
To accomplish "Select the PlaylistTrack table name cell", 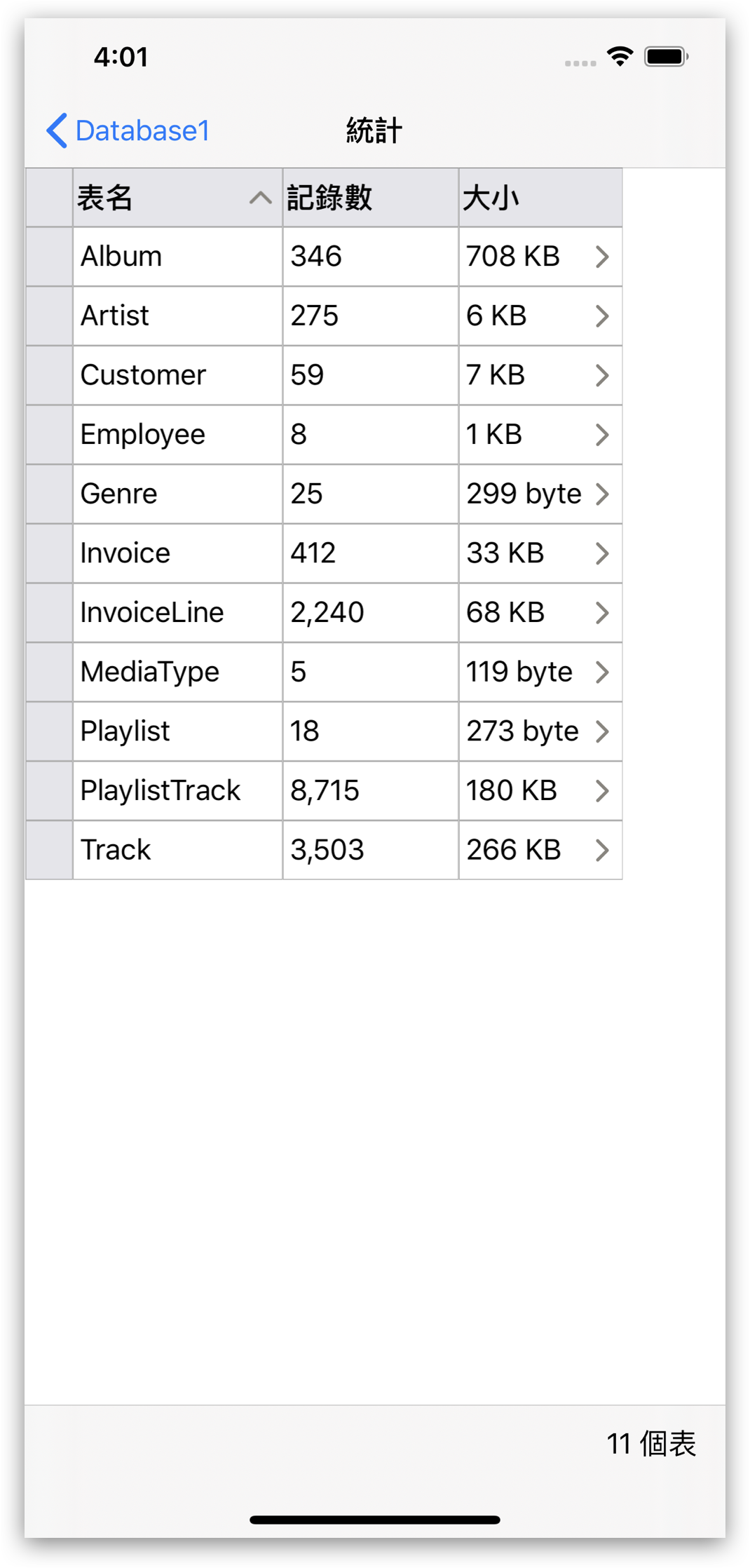I will pos(178,791).
